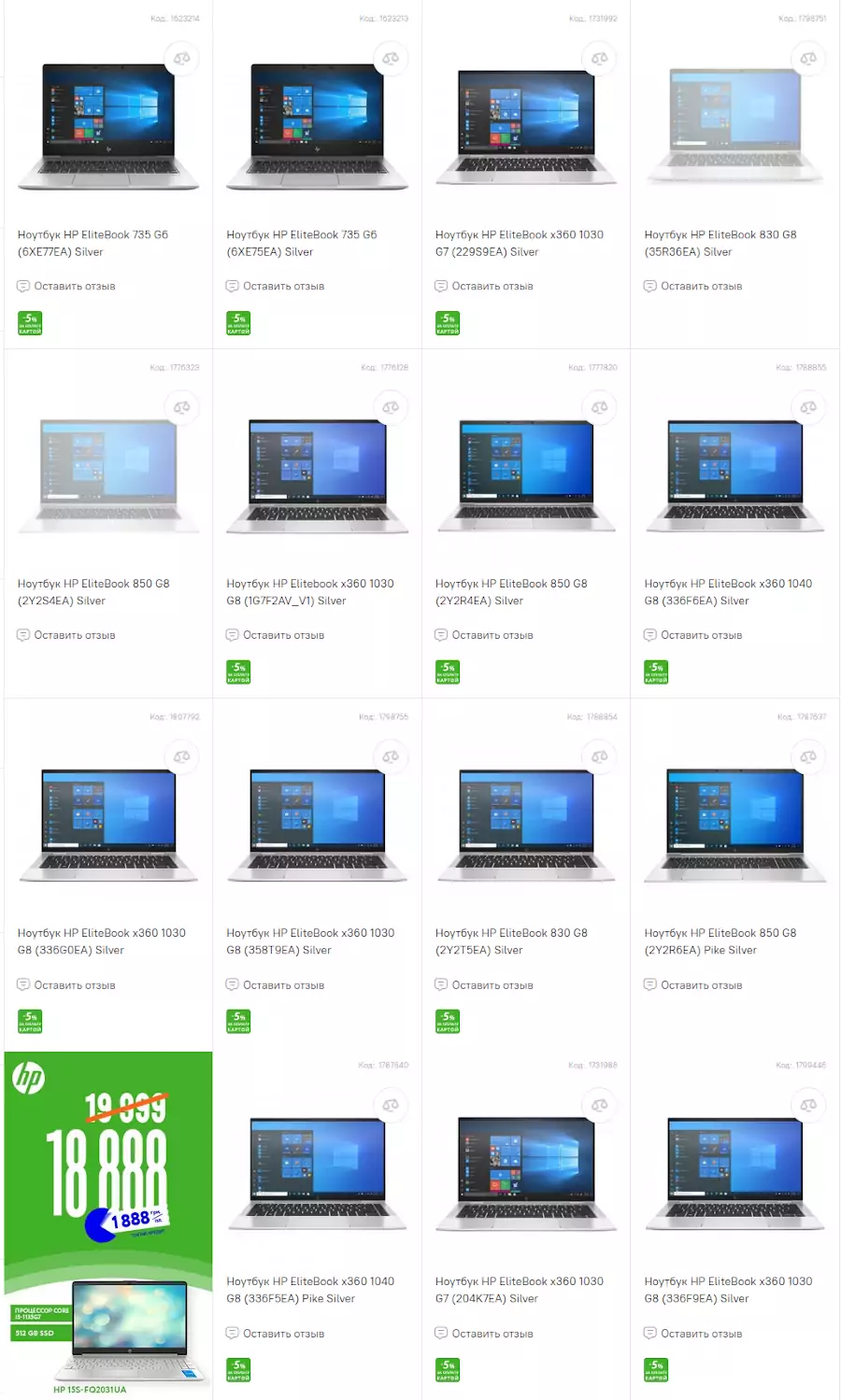Click 'Оставить отзыв' under x360 1030 G7 (204K7EA)
This screenshot has width=841, height=1400.
[x=484, y=1334]
